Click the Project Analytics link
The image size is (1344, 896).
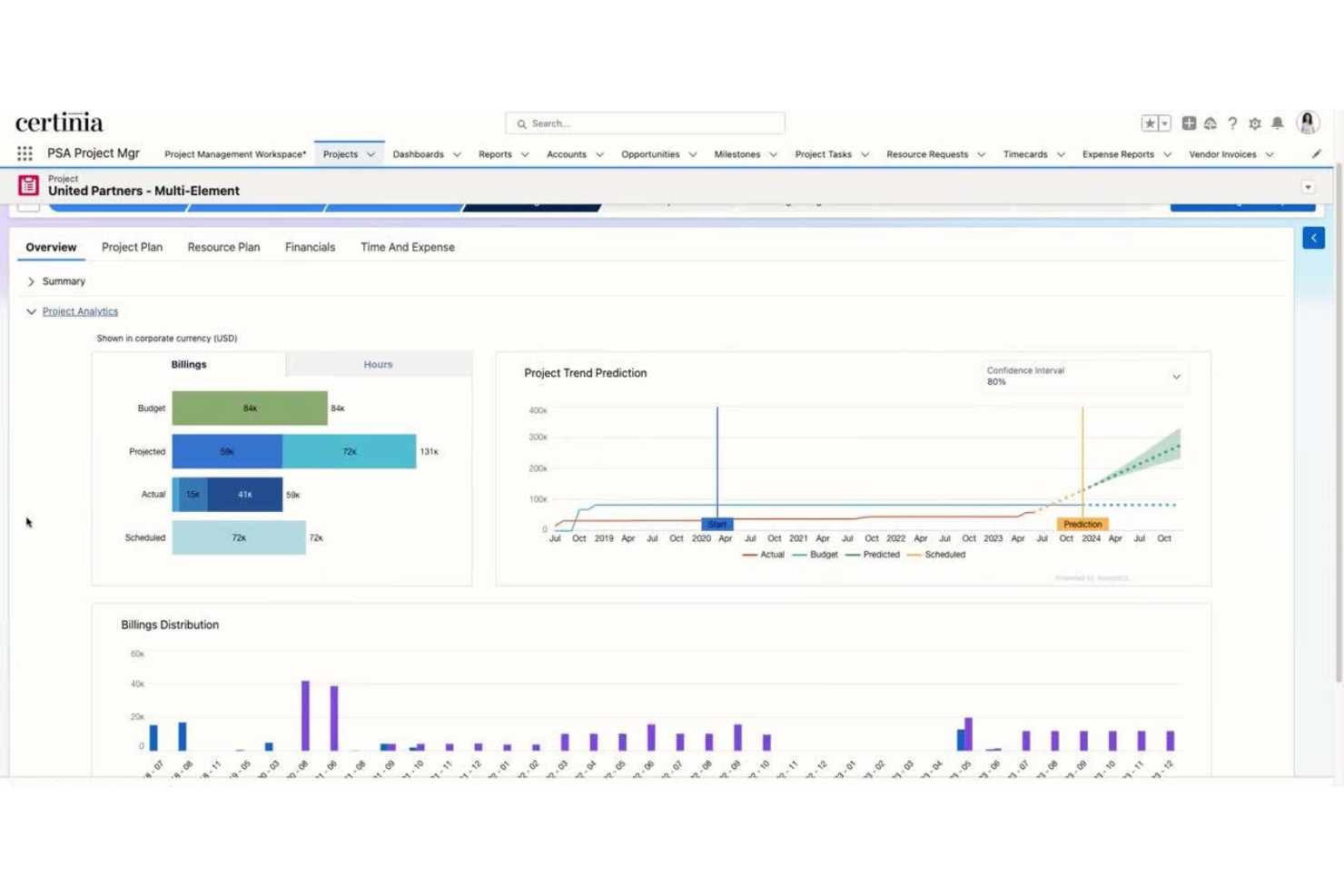coord(80,311)
